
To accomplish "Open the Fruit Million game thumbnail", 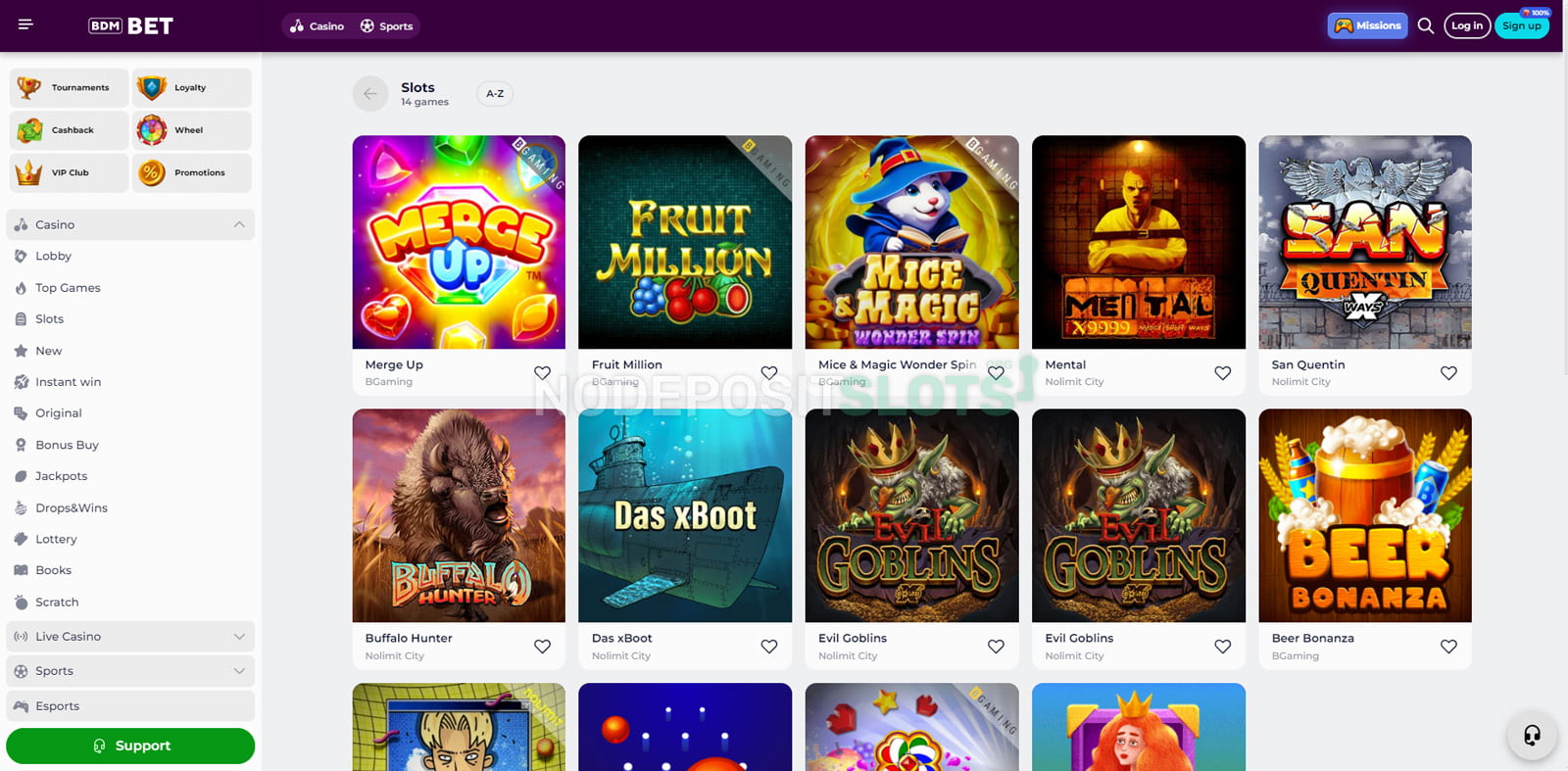I will (x=685, y=242).
